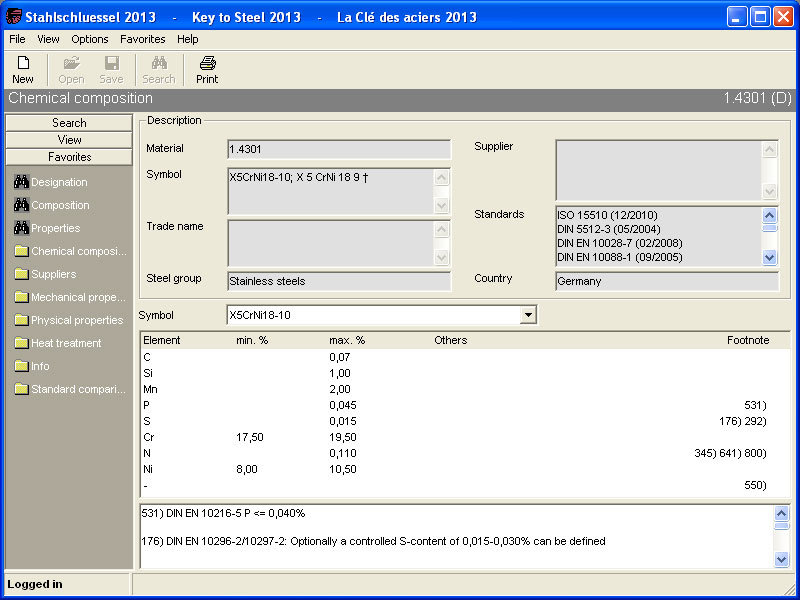
Task: Click the View sidebar button
Action: (69, 140)
